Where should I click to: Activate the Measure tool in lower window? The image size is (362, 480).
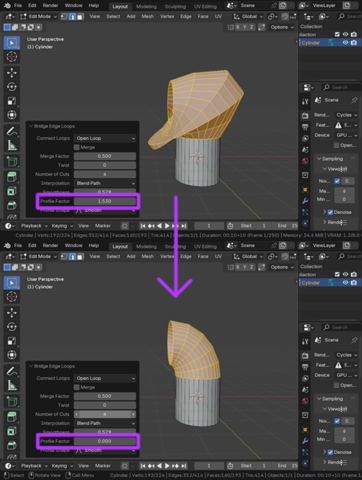[x=12, y=385]
